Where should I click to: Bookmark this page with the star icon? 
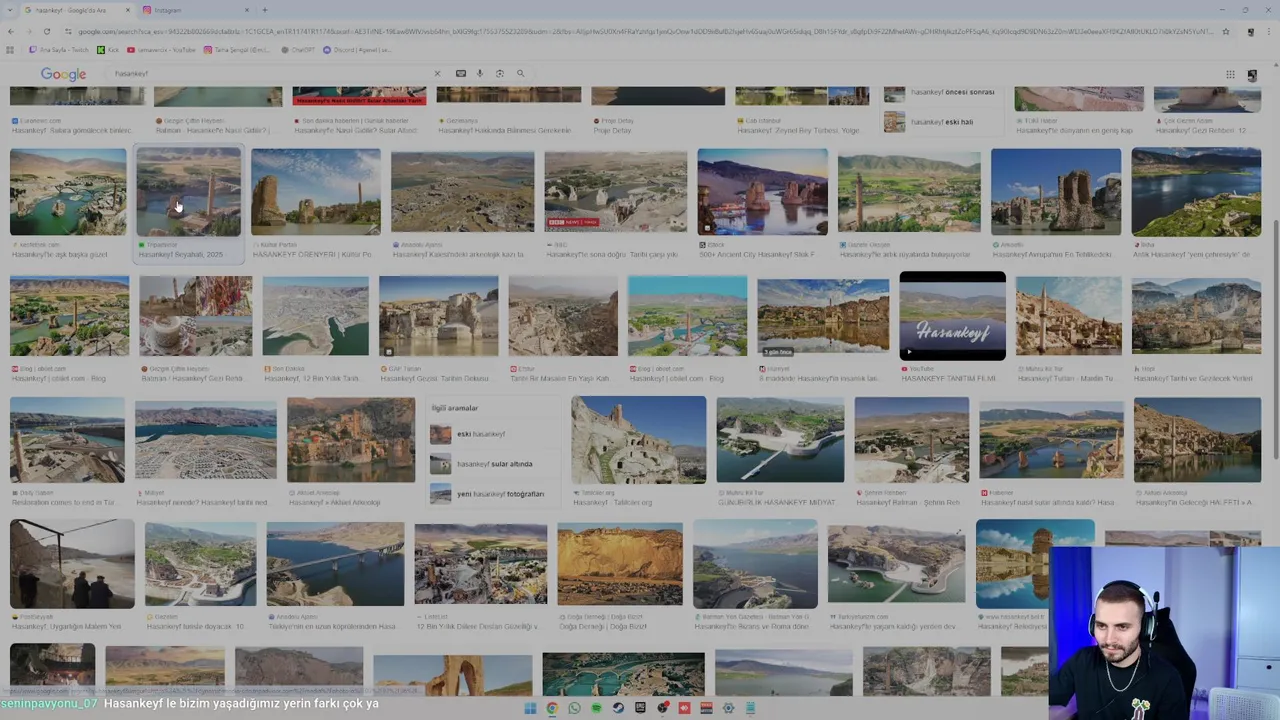1225,31
